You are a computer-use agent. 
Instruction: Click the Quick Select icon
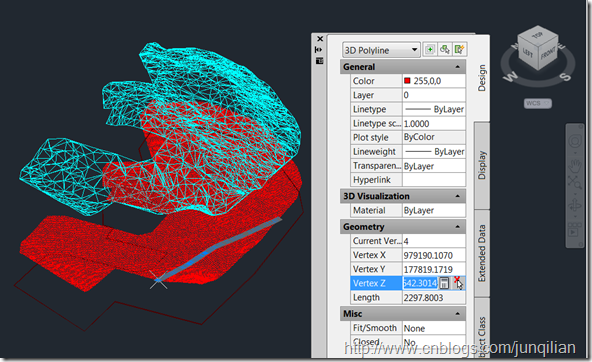[x=459, y=49]
